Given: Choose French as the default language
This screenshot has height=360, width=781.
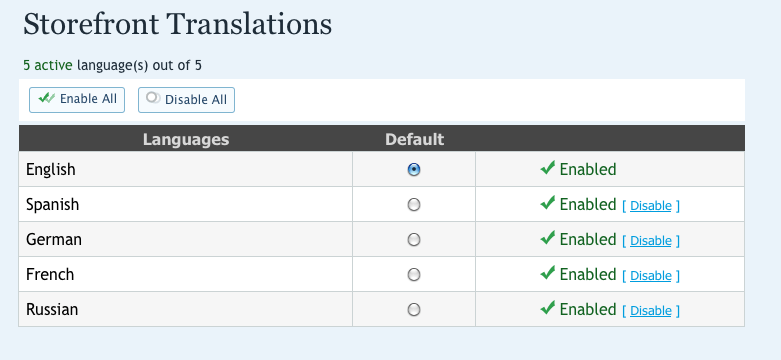Looking at the screenshot, I should tap(414, 275).
